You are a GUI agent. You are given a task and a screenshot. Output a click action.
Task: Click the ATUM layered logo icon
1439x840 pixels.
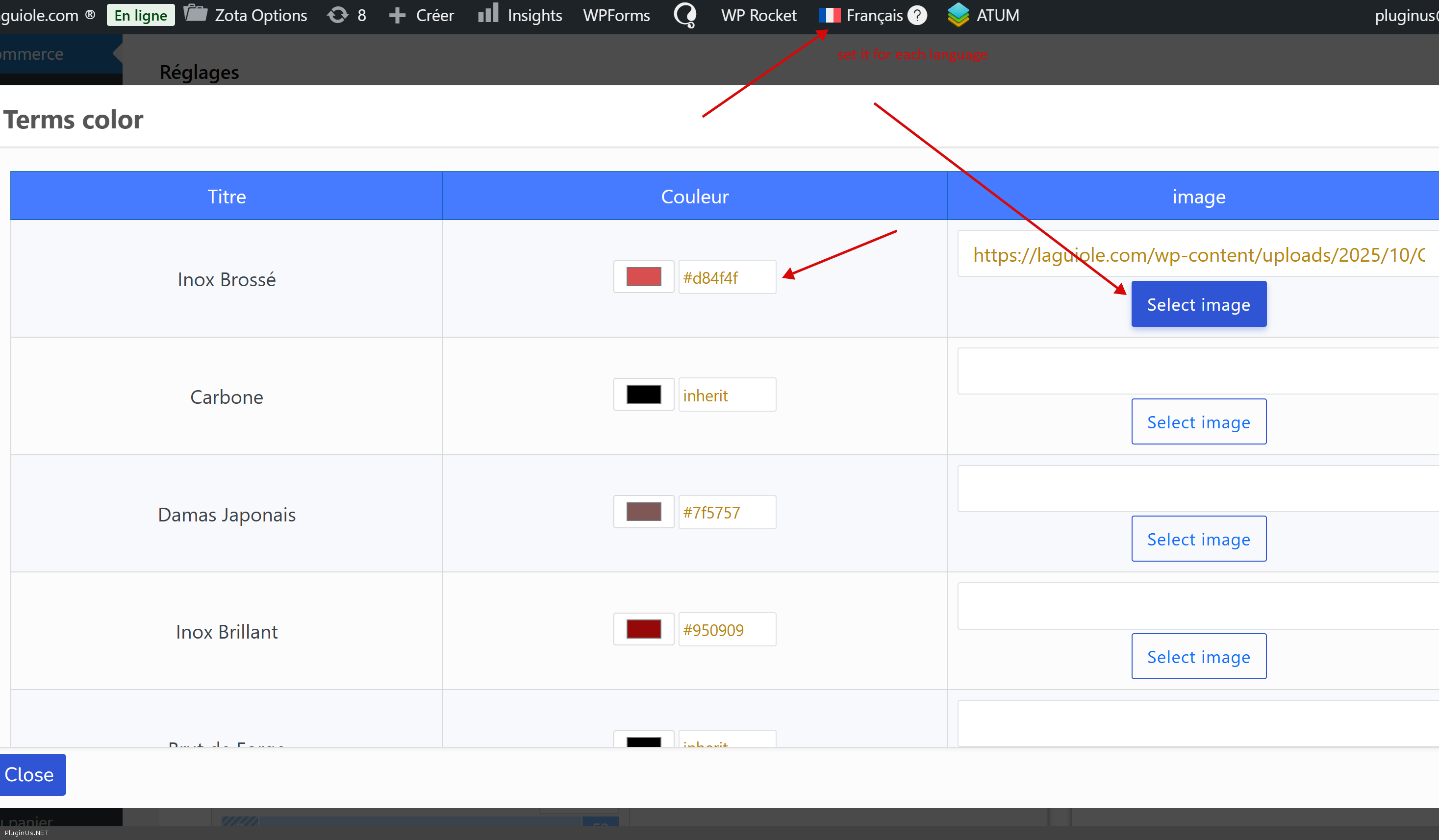point(958,15)
